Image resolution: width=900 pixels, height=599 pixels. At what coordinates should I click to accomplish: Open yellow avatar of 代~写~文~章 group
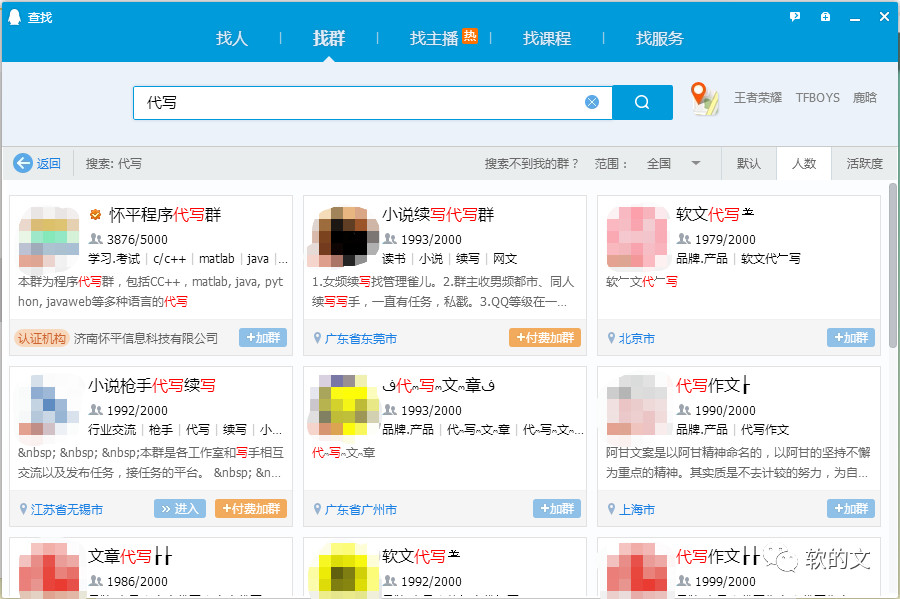343,405
